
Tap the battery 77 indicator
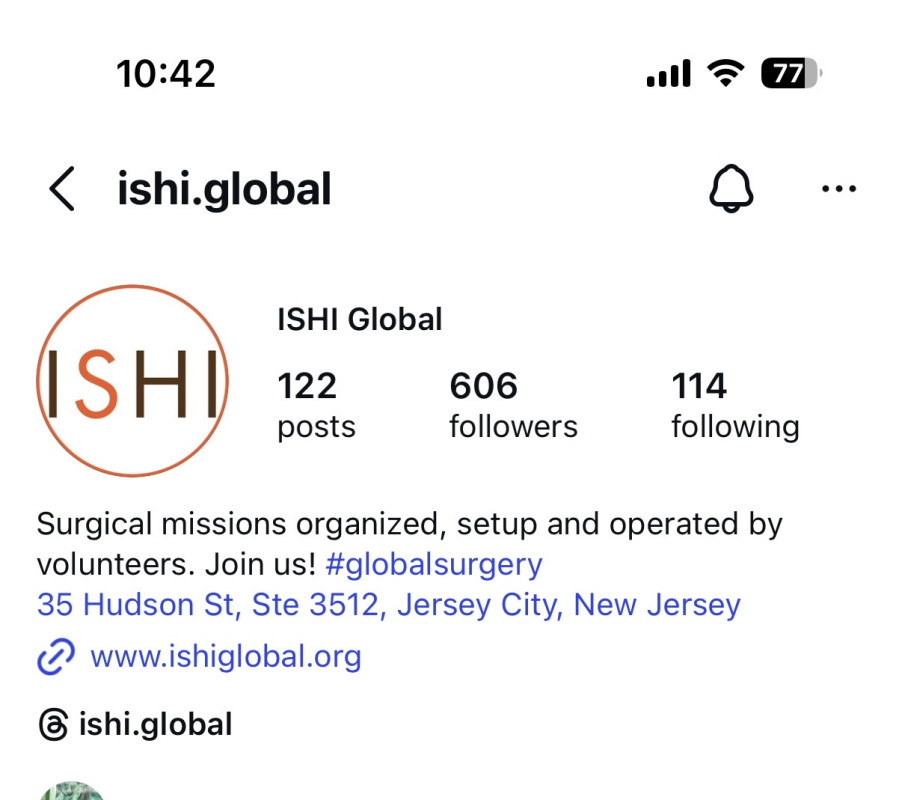(791, 74)
